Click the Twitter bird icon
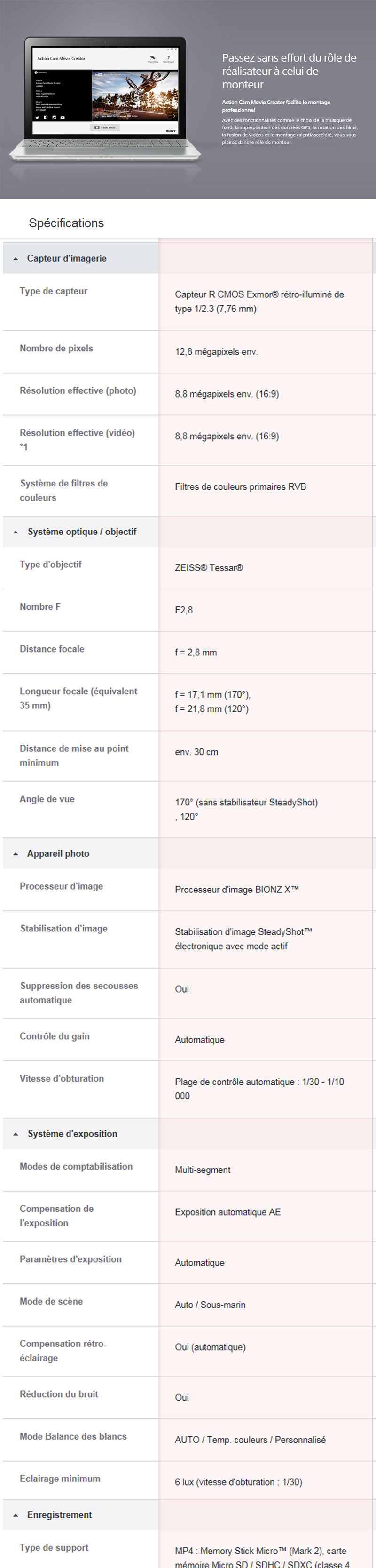 tap(38, 118)
